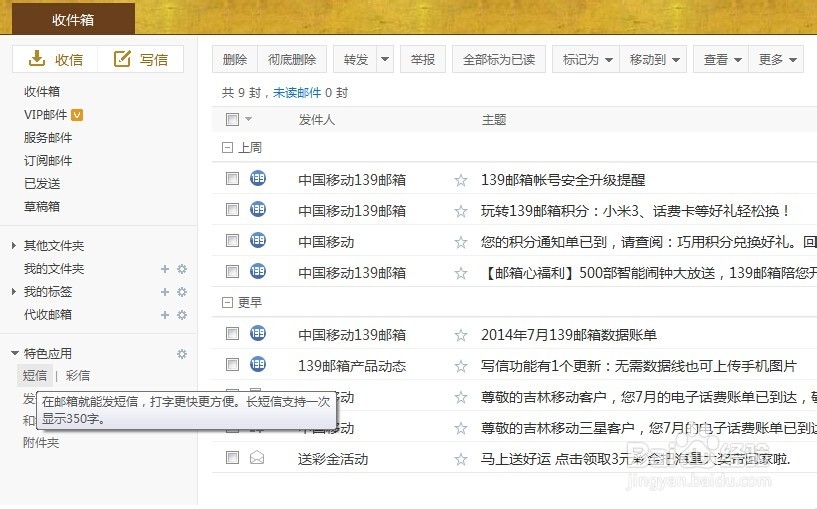Click plus icon next to 我的标签

coord(165,292)
